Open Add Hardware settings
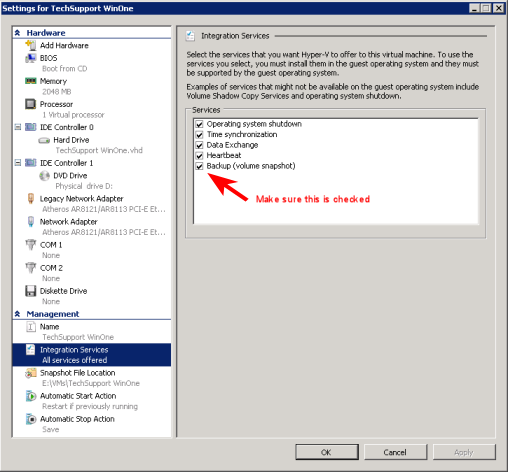The height and width of the screenshot is (472, 508). pyautogui.click(x=64, y=45)
